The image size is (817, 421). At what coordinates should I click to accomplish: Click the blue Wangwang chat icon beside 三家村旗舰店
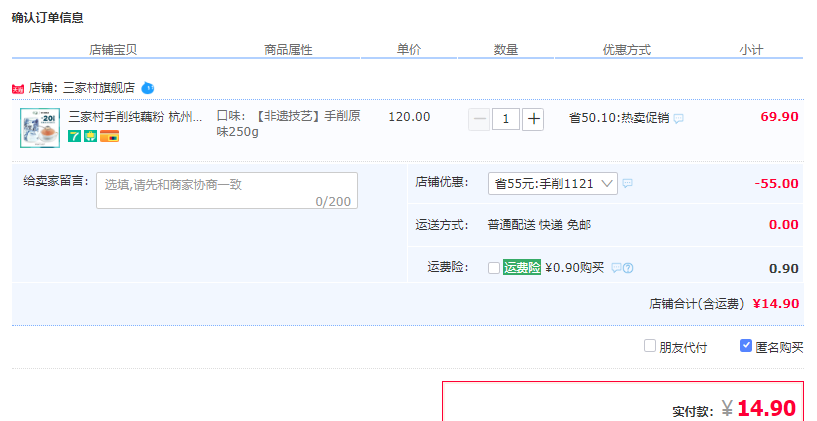click(148, 88)
